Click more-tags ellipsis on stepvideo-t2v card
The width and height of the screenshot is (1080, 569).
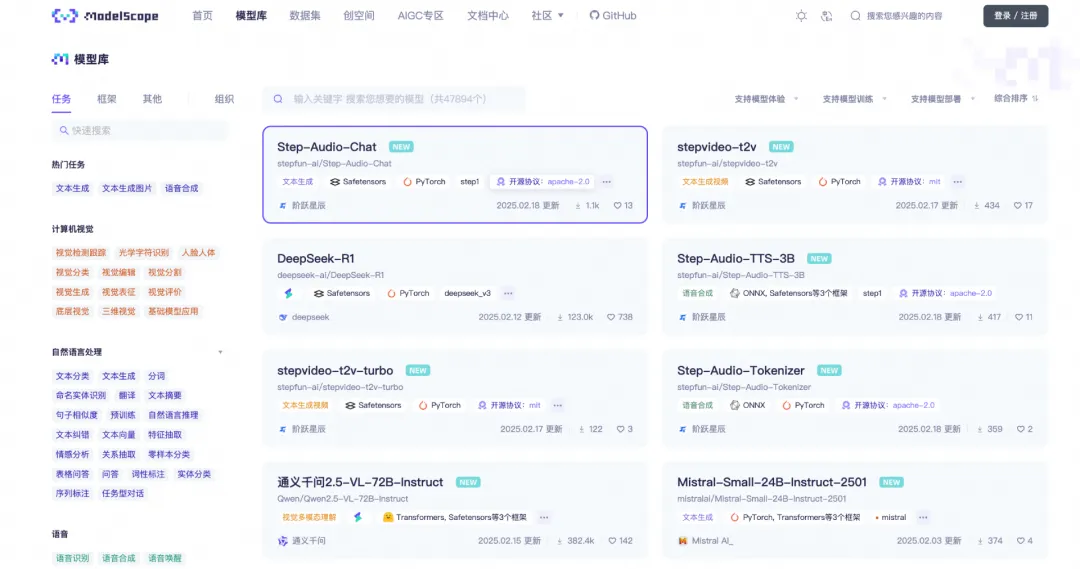[x=957, y=182]
